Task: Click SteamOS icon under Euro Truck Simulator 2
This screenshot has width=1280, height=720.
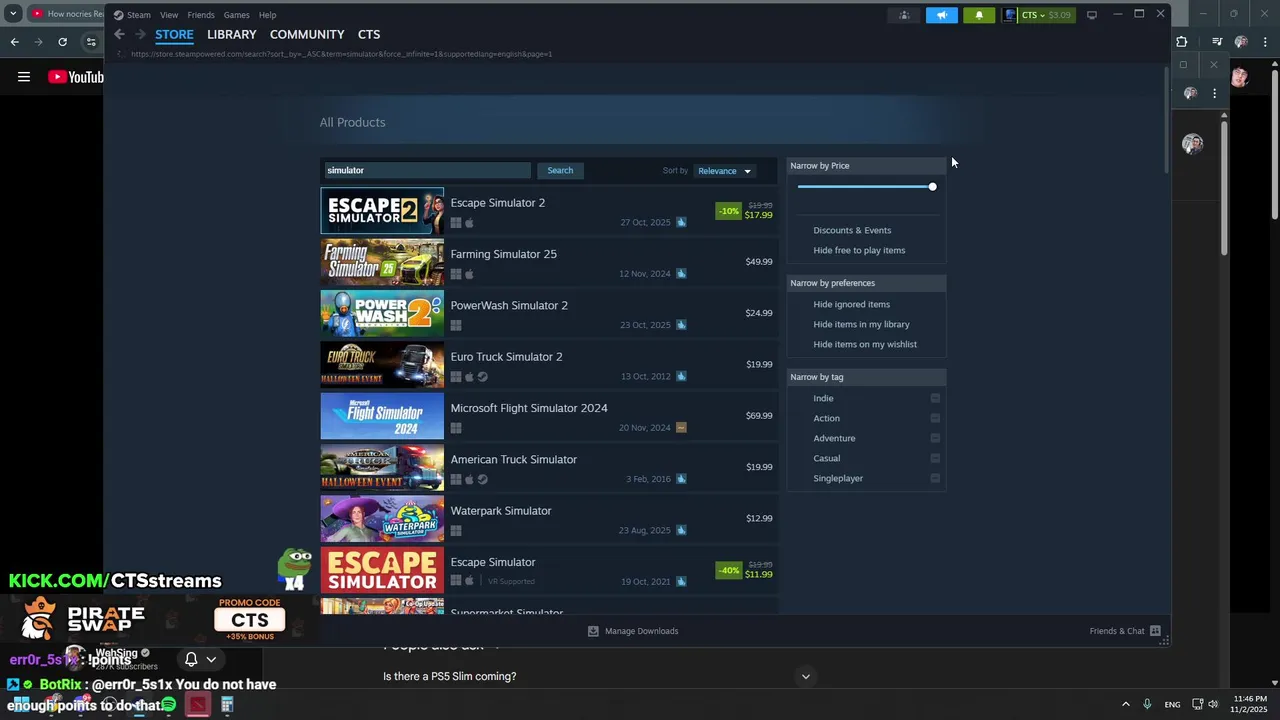Action: [x=483, y=377]
